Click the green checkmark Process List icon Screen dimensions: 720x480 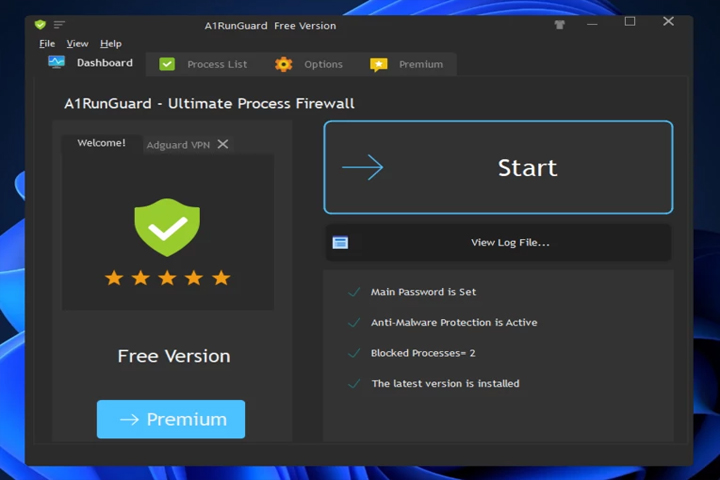pos(167,64)
